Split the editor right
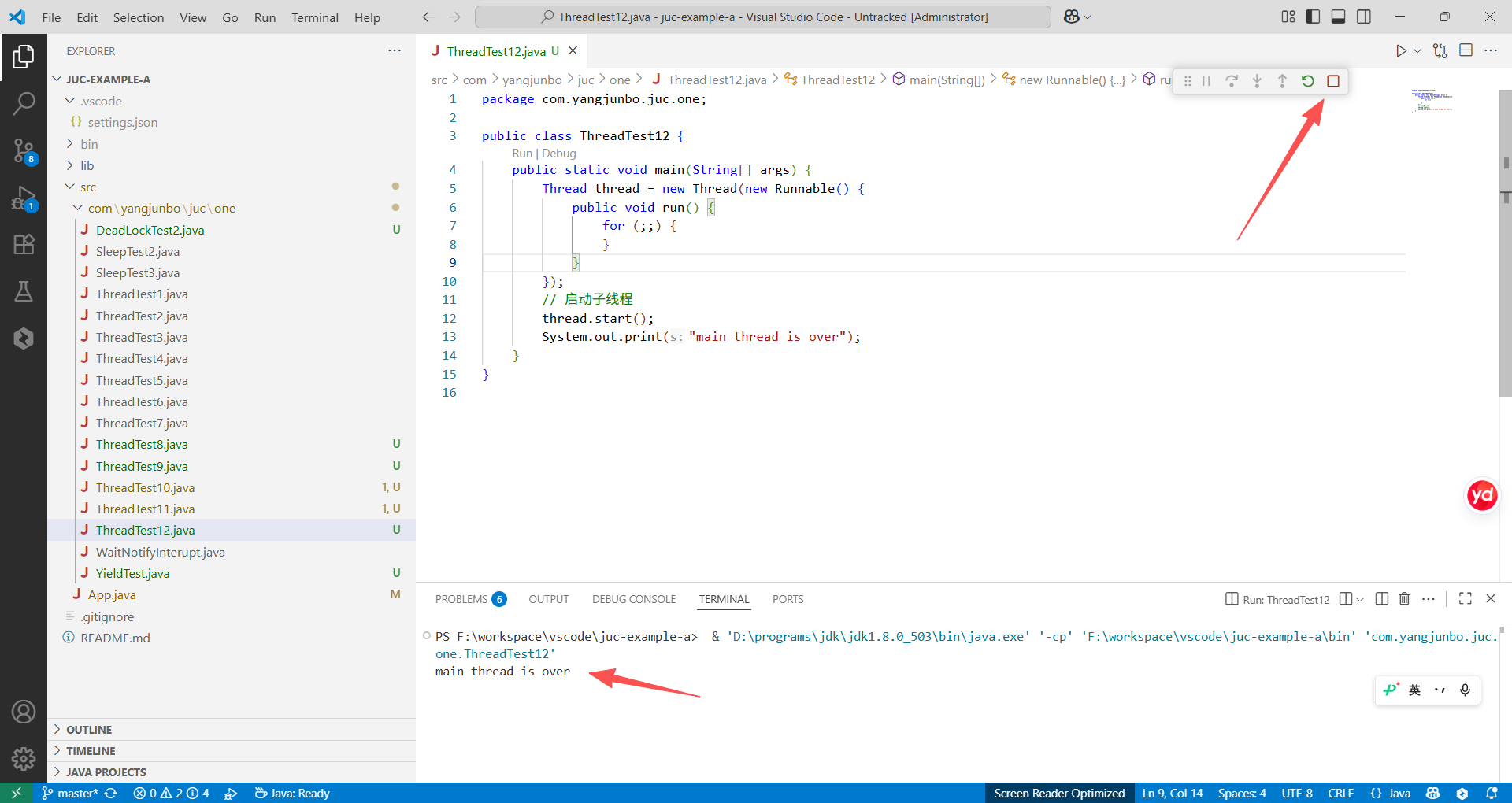 1466,50
